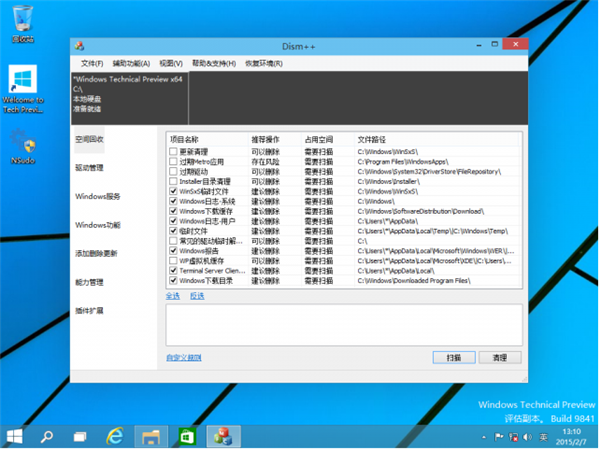
Task: Check the Installer目录清理 checkbox
Action: pos(173,181)
